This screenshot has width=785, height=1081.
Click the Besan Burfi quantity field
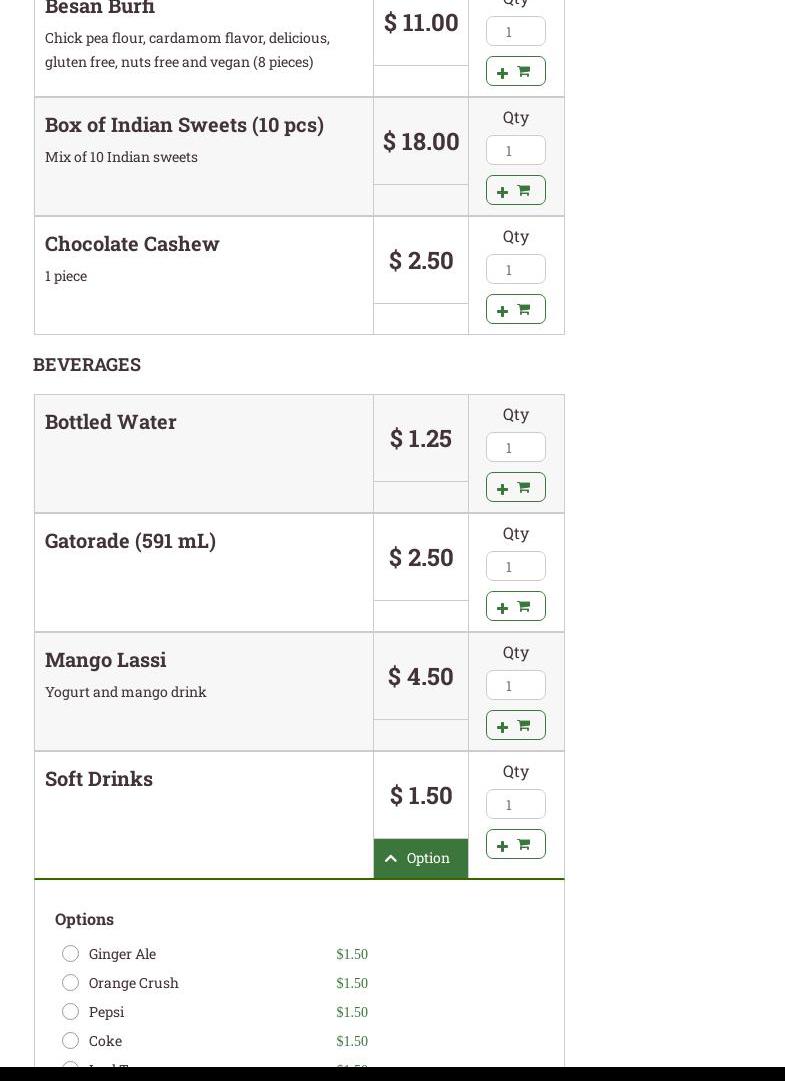515,32
